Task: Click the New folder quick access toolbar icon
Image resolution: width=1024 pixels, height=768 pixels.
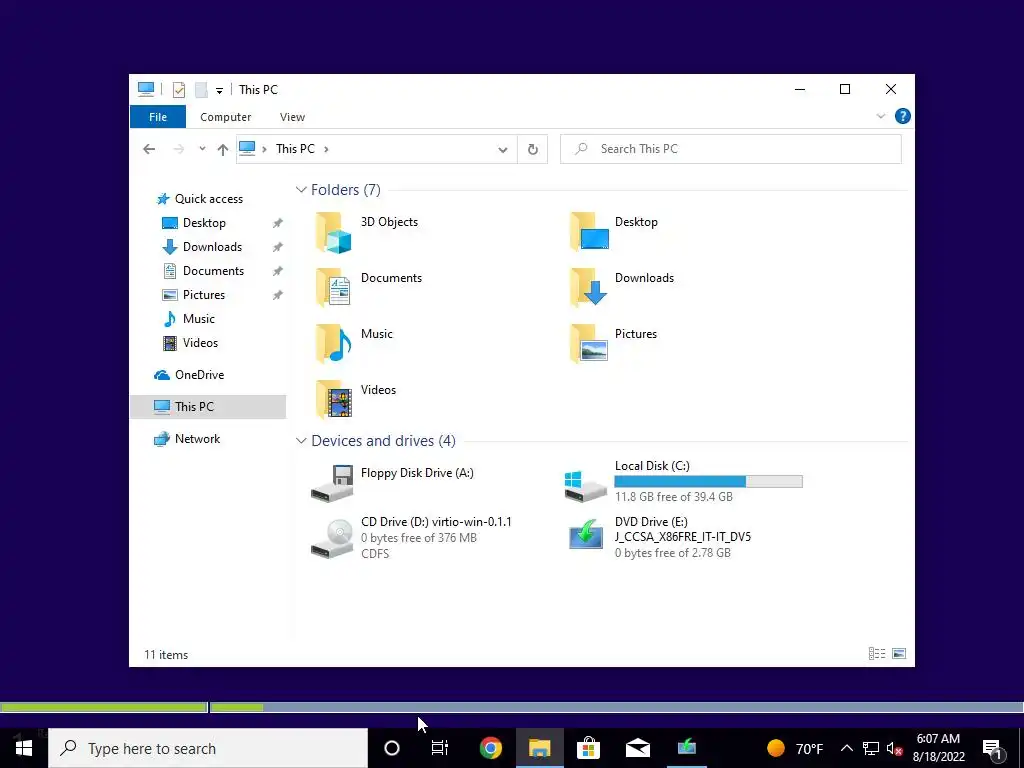Action: tap(201, 89)
